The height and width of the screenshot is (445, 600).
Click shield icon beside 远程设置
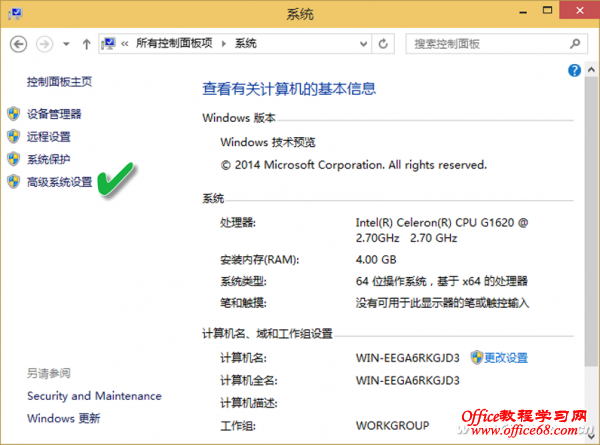click(x=14, y=136)
